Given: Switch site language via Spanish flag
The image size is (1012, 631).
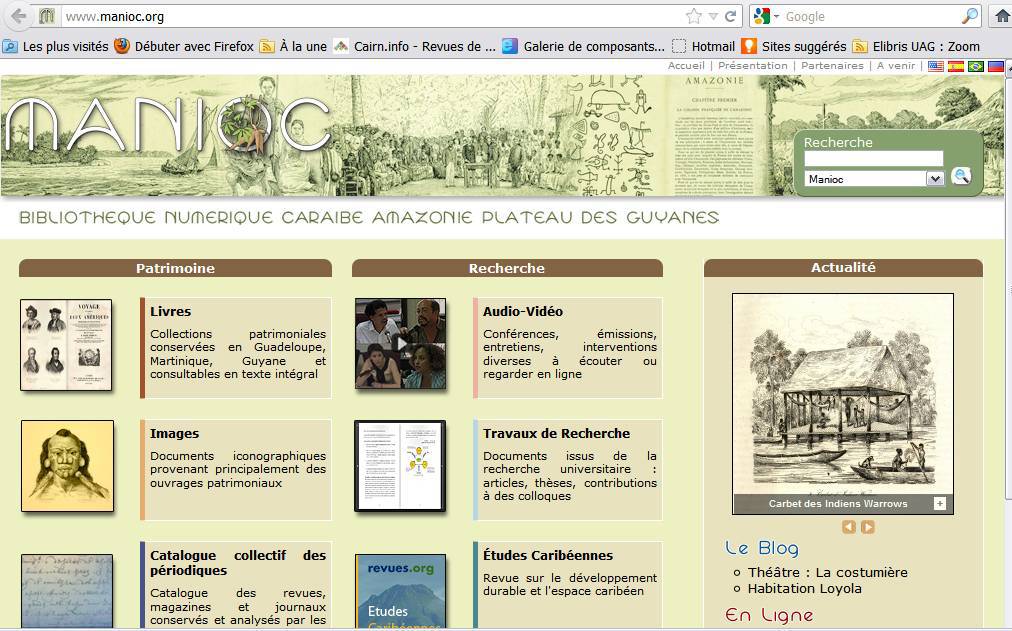Looking at the screenshot, I should (956, 66).
